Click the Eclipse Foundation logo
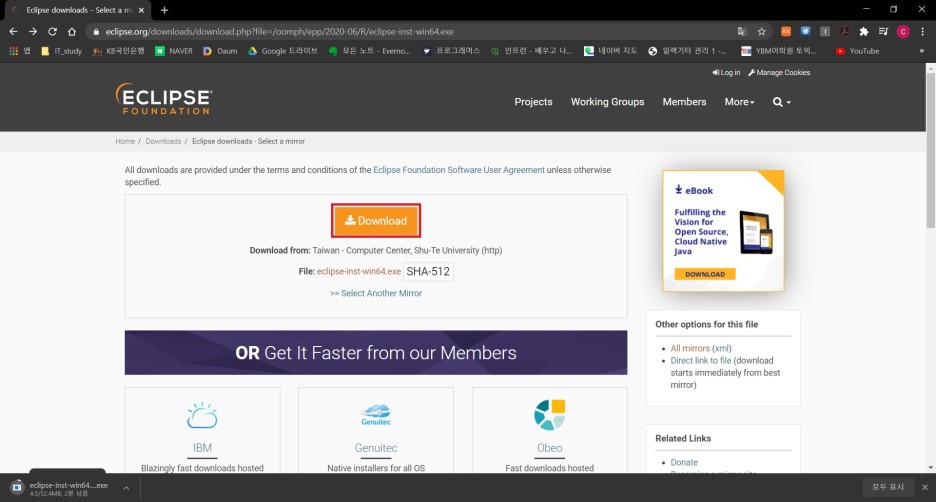Viewport: 936px width, 502px height. pyautogui.click(x=164, y=98)
